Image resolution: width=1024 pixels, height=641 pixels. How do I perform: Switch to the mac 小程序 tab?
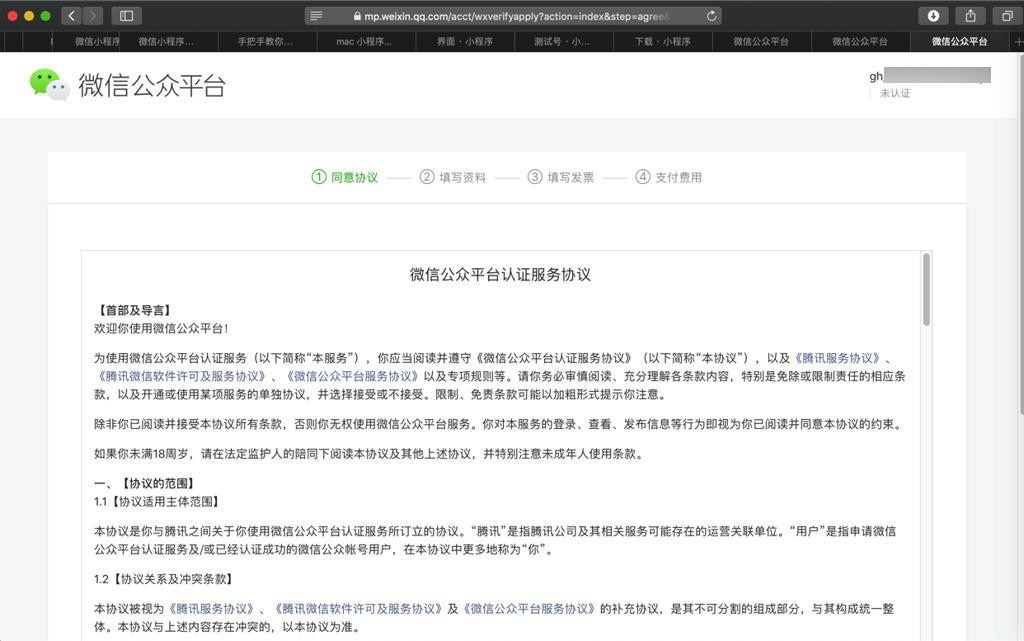pos(364,41)
